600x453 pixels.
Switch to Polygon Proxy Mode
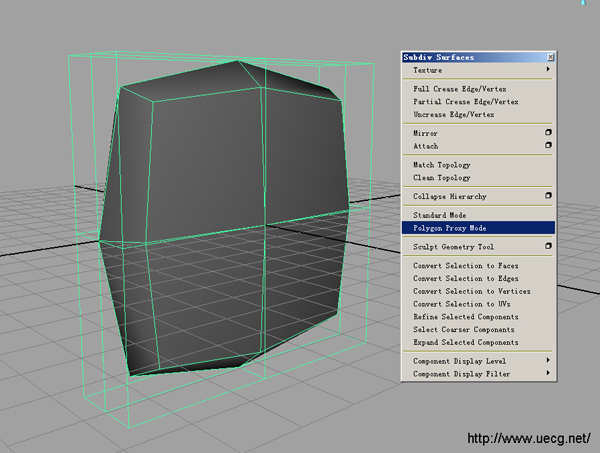pos(478,228)
